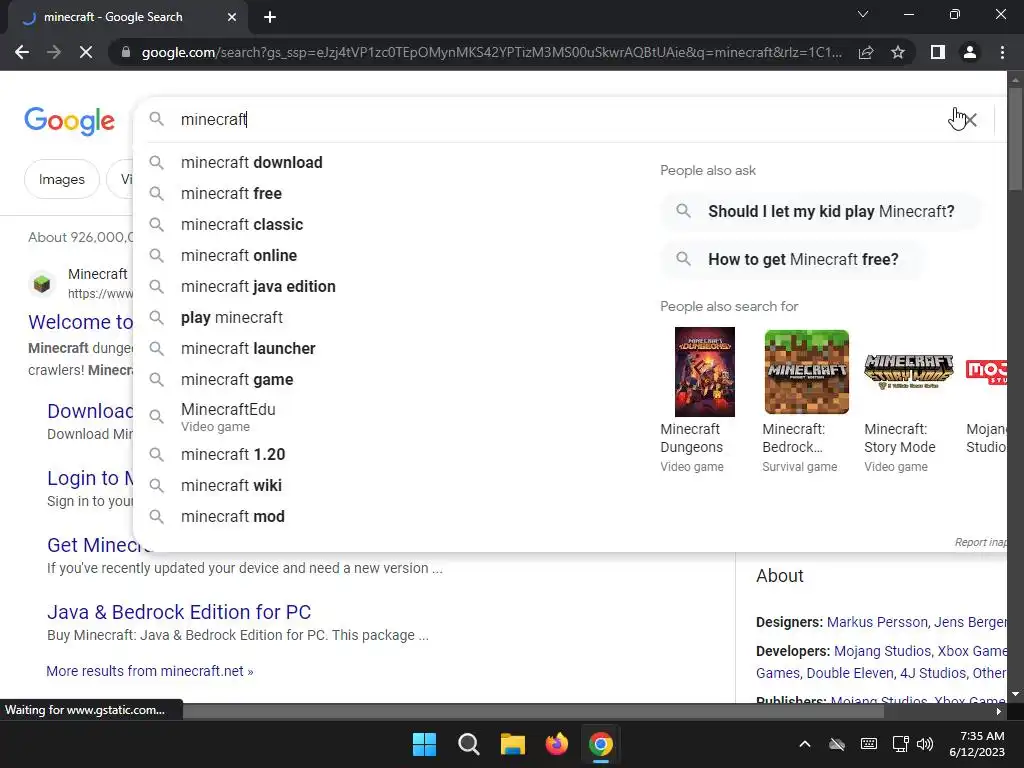Open the Mojang Studios thumbnail

986,372
